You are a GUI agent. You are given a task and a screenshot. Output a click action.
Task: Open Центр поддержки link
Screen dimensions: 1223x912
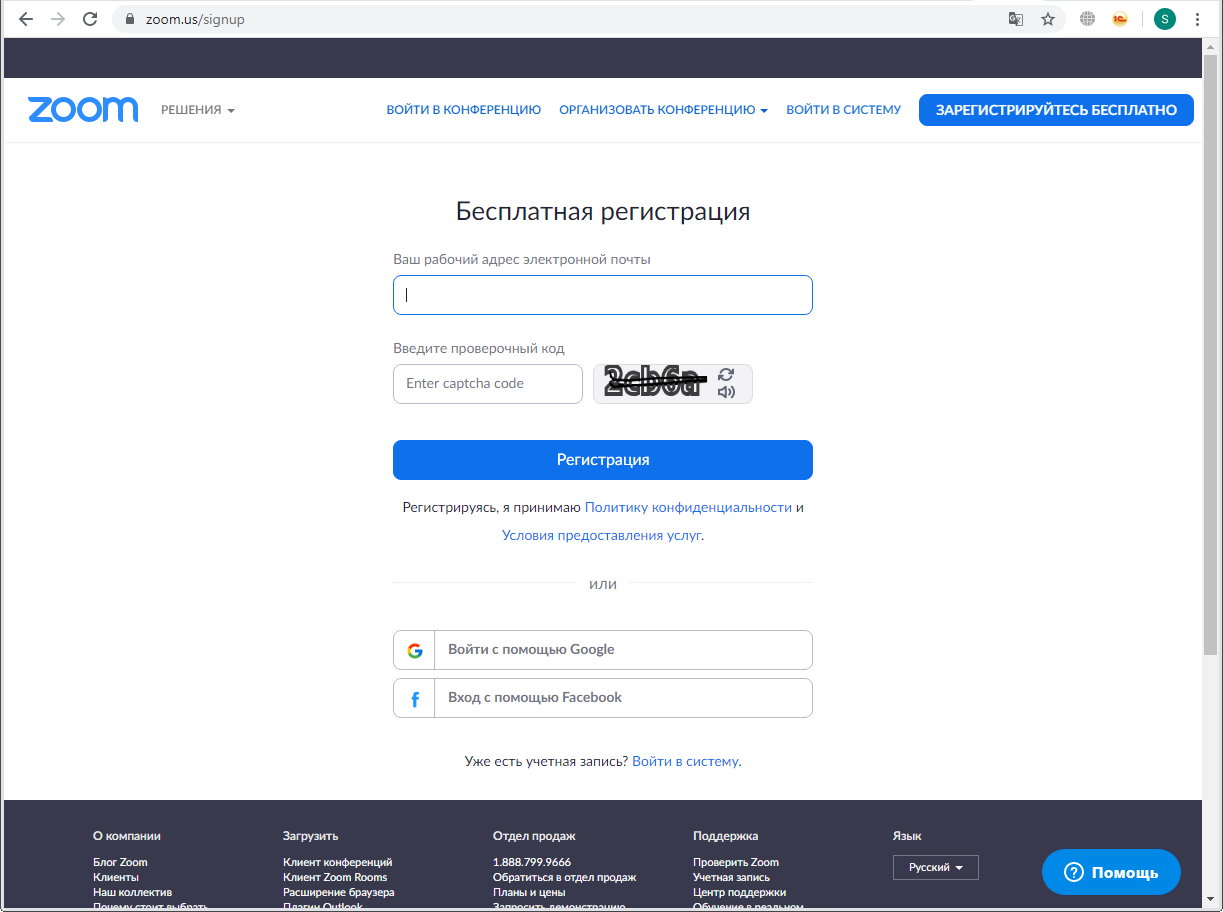coord(739,892)
